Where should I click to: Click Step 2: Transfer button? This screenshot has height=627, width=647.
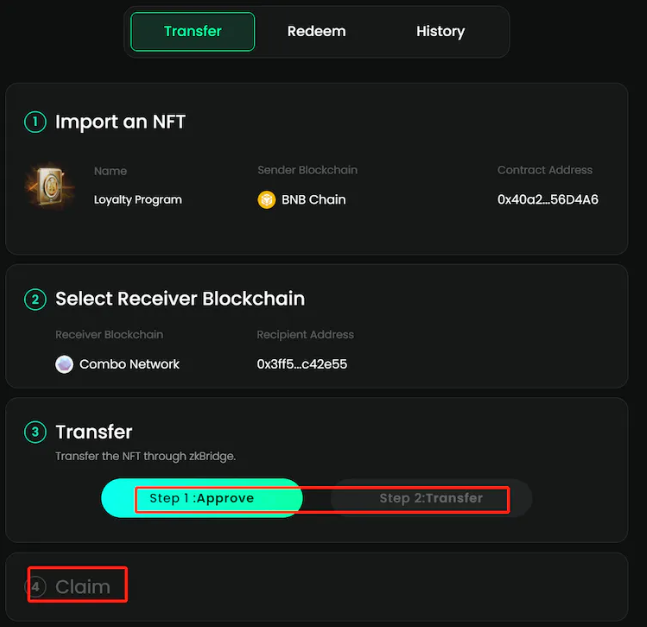tap(431, 498)
